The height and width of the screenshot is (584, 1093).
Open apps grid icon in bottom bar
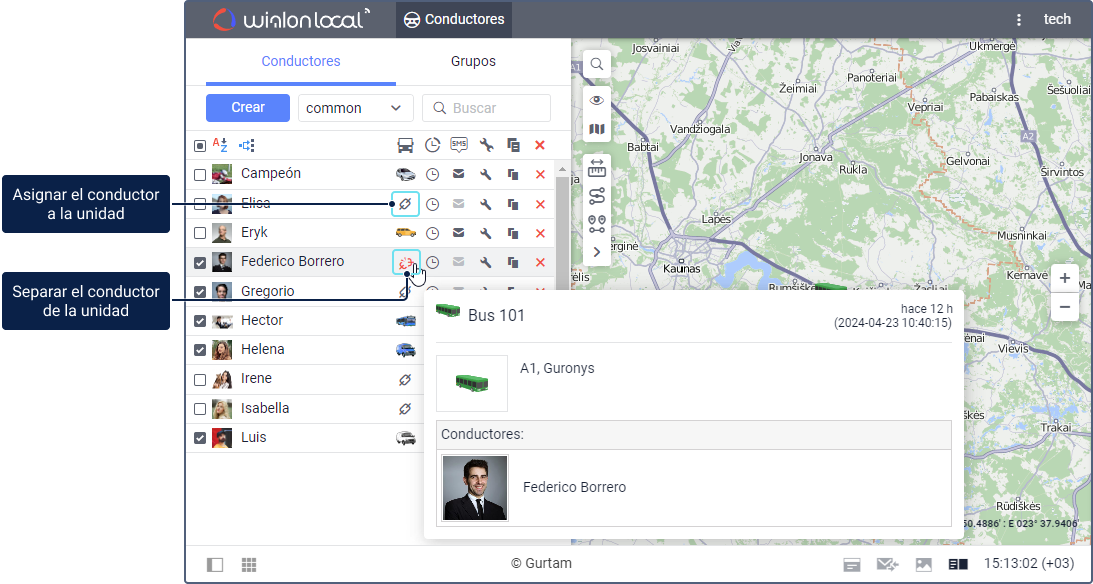coord(249,565)
